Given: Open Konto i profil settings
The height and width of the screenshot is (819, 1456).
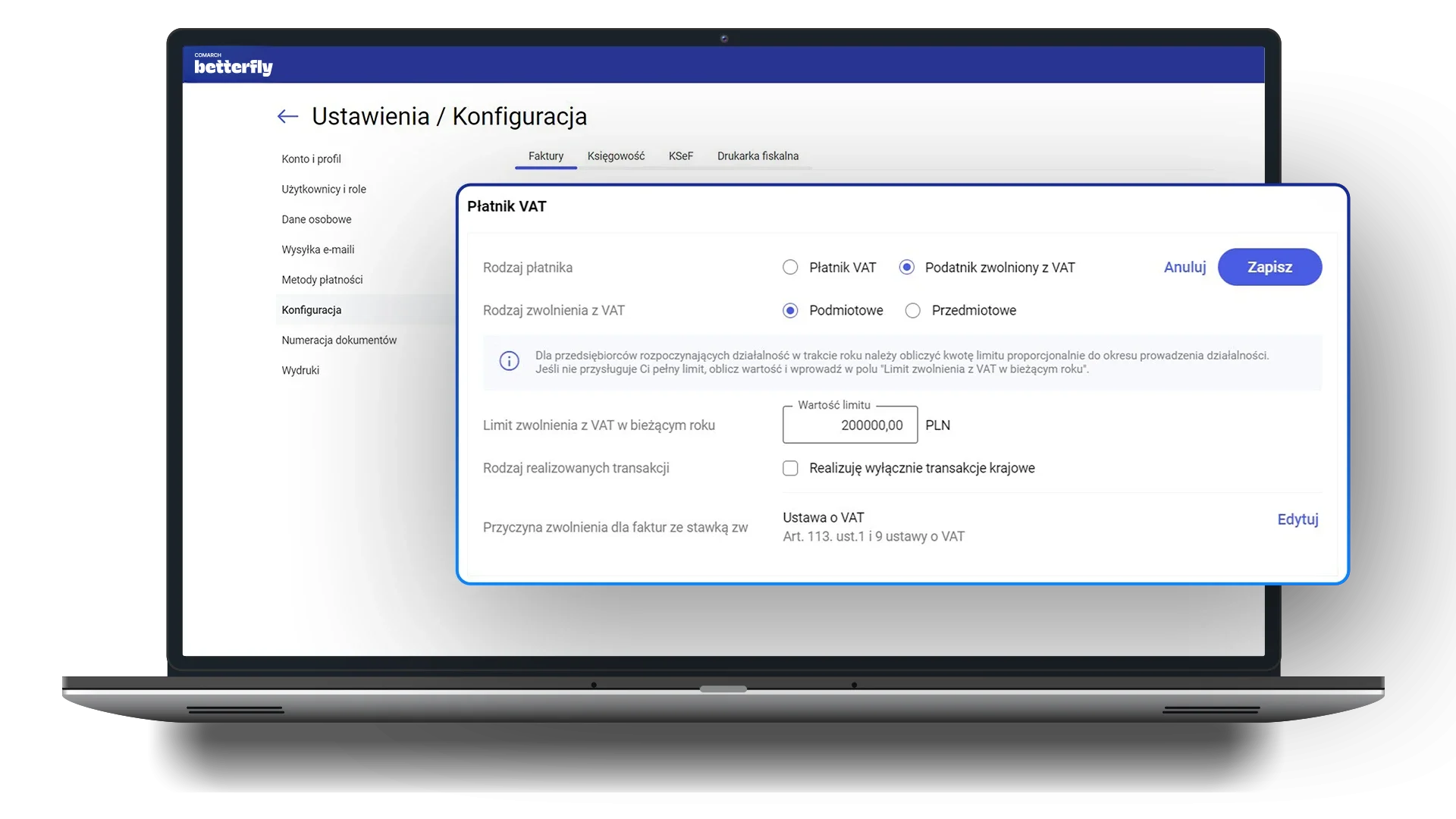Looking at the screenshot, I should (311, 159).
